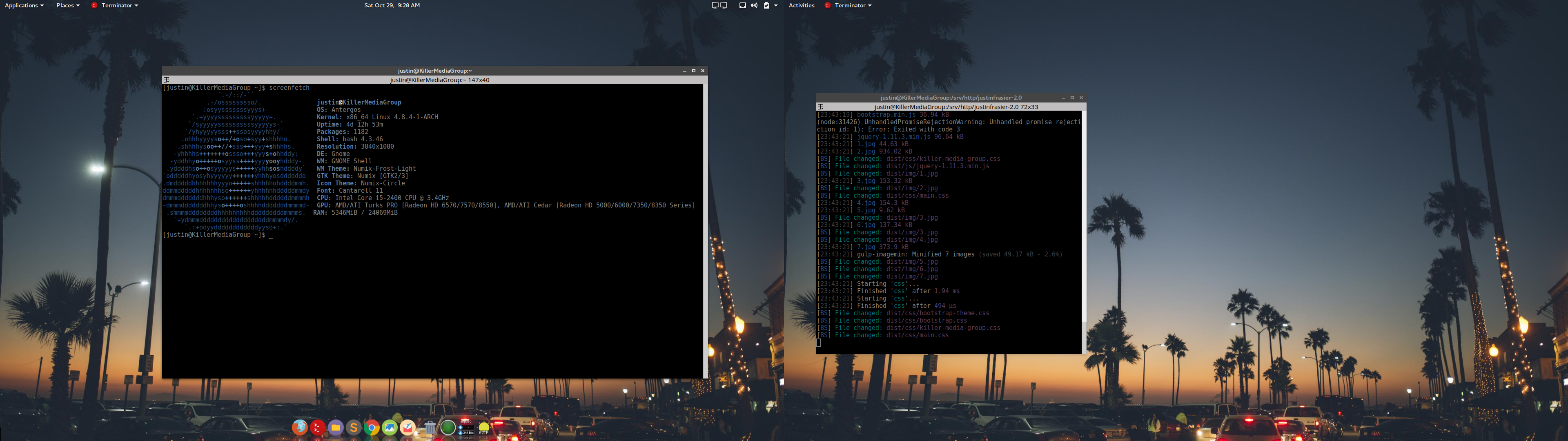Click the terminal grid icon left of 147x40 title
Screen dimensions: 1568x441
[x=166, y=80]
